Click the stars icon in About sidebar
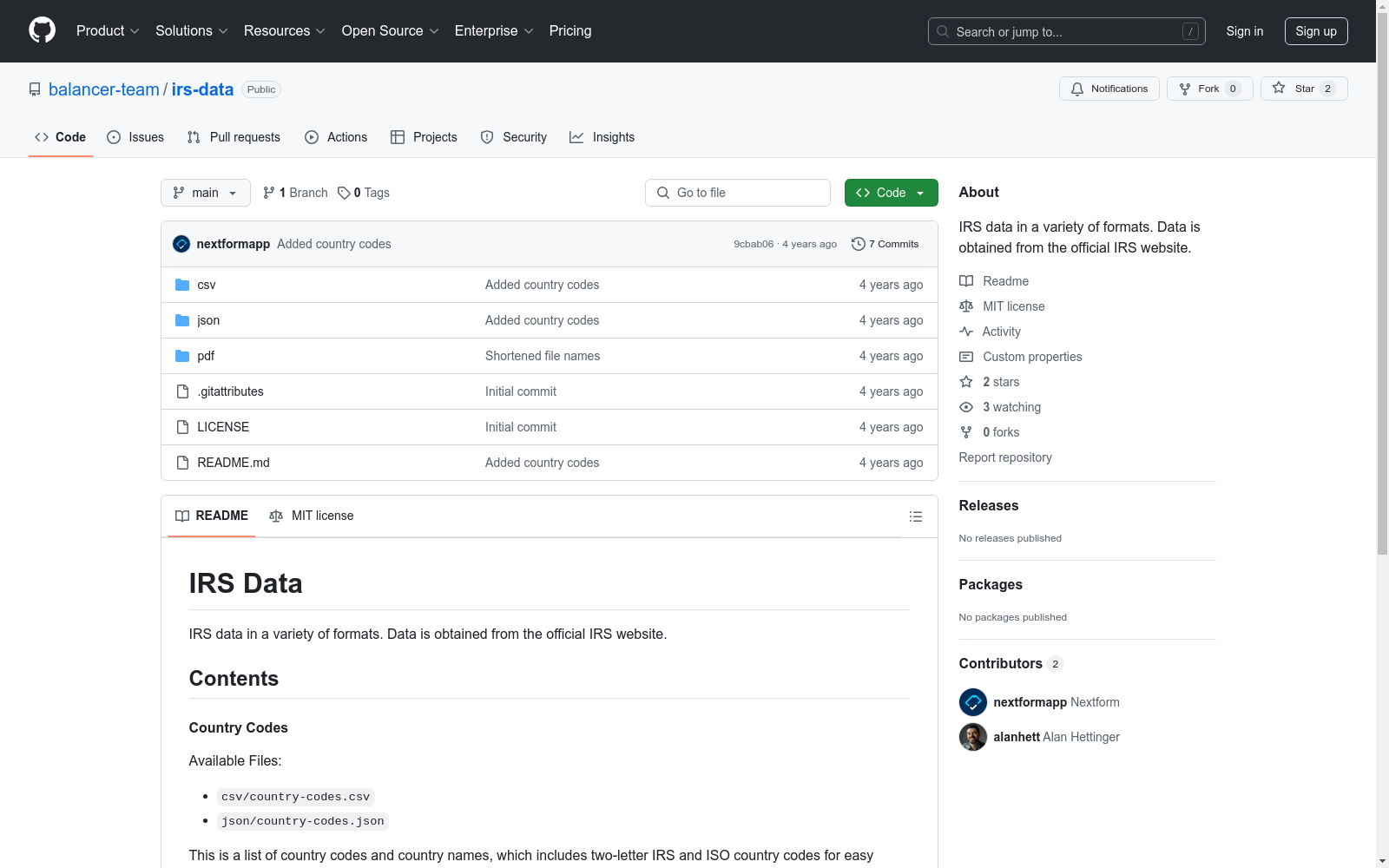This screenshot has width=1389, height=868. (x=966, y=382)
